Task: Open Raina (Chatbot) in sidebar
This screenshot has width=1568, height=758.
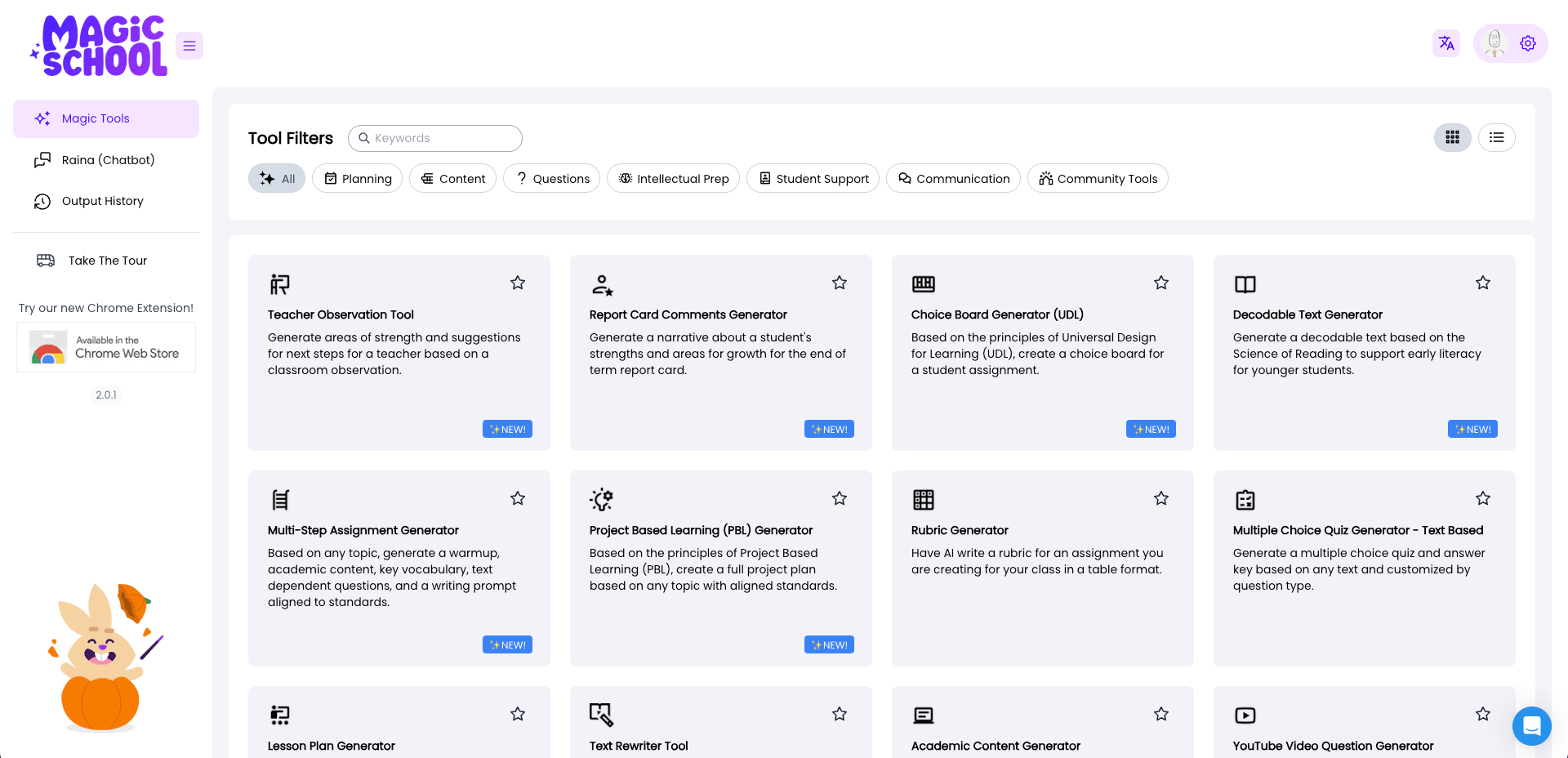Action: tap(106, 160)
